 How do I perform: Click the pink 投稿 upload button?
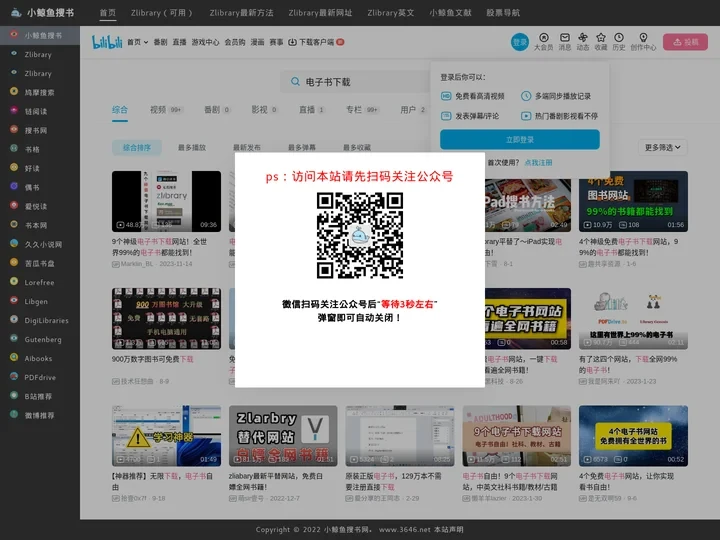coord(685,42)
